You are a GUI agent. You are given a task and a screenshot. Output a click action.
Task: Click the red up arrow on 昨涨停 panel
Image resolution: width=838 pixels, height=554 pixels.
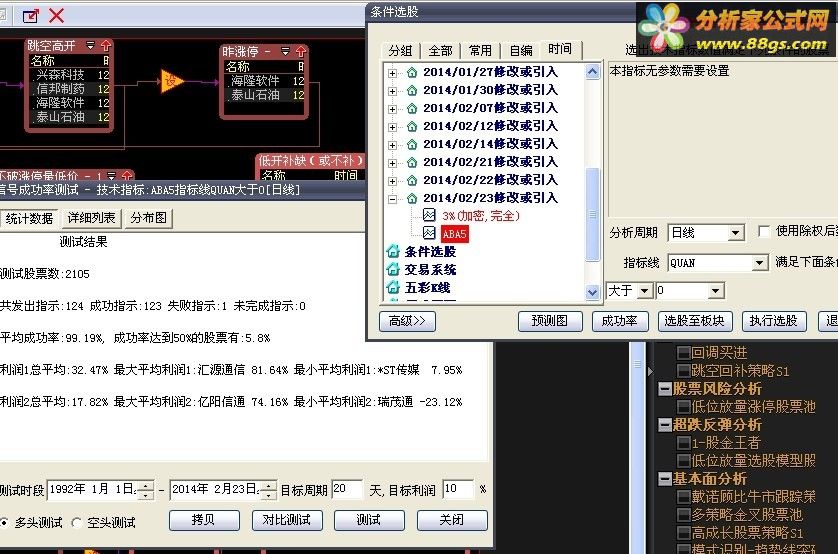301,51
